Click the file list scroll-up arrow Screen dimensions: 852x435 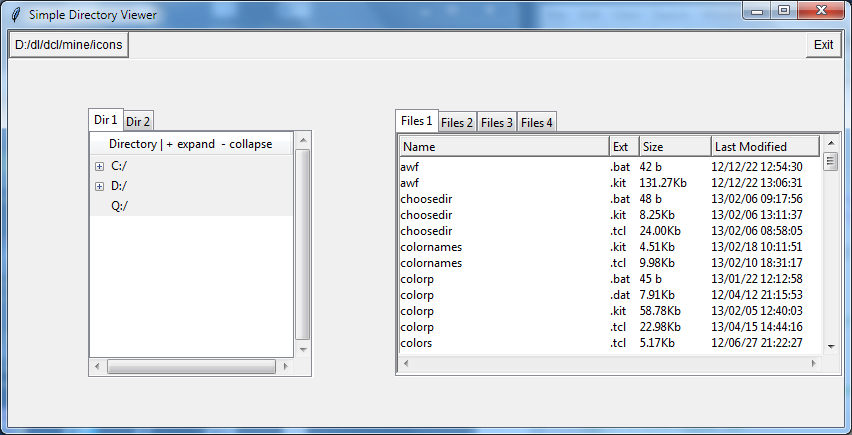click(x=830, y=143)
